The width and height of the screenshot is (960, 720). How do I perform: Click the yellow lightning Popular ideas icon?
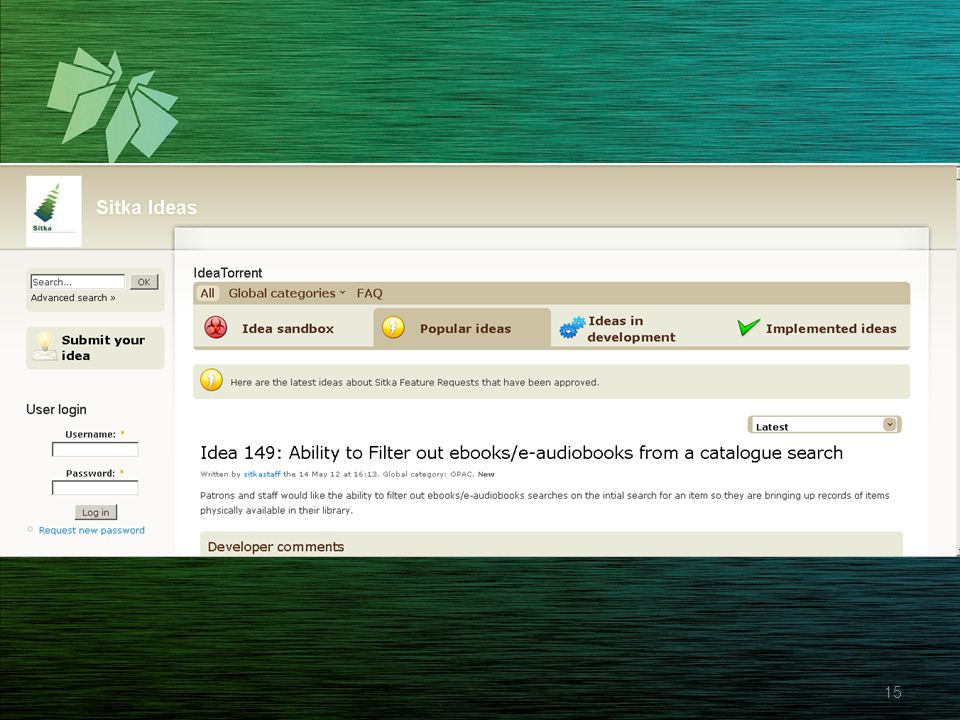pos(393,328)
